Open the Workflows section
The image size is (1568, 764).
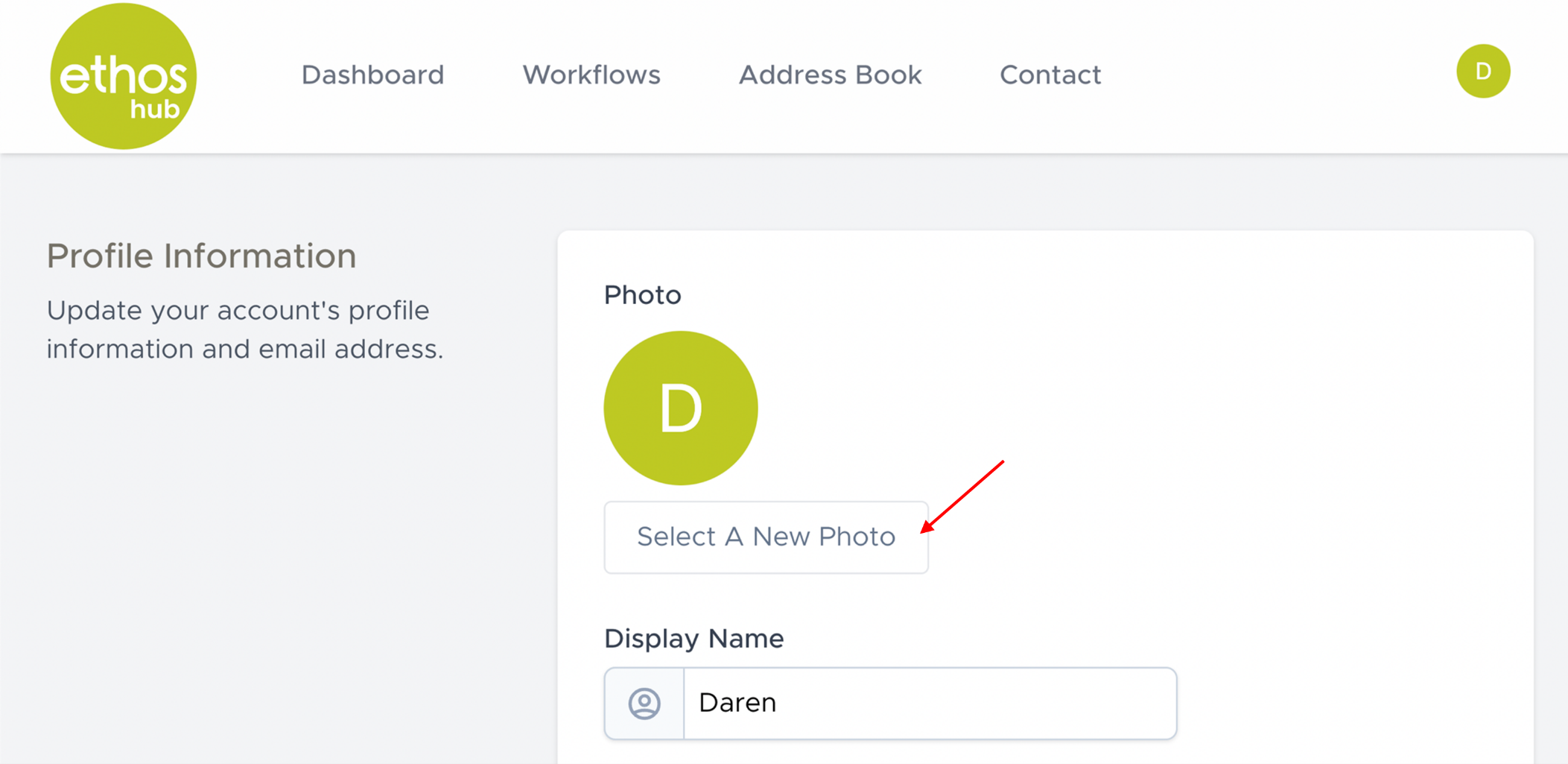591,75
